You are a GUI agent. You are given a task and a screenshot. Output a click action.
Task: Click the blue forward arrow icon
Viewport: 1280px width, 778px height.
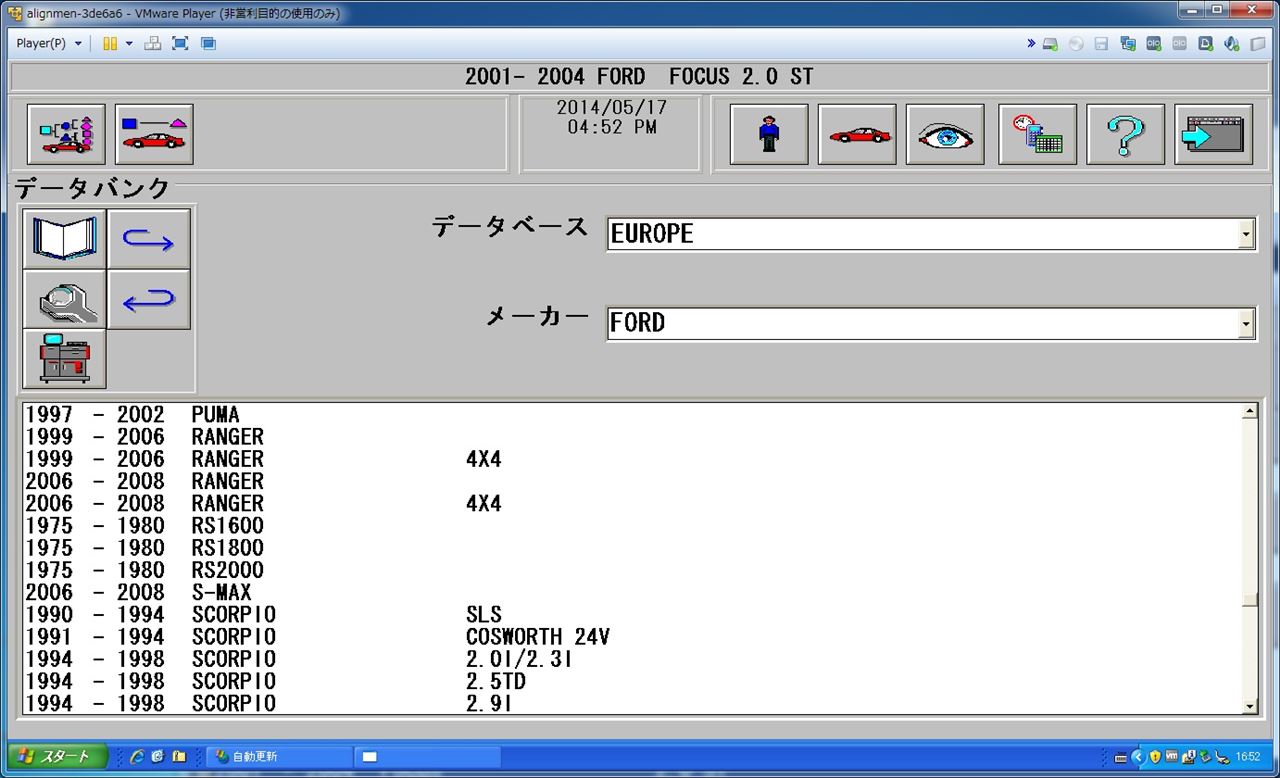pyautogui.click(x=149, y=239)
